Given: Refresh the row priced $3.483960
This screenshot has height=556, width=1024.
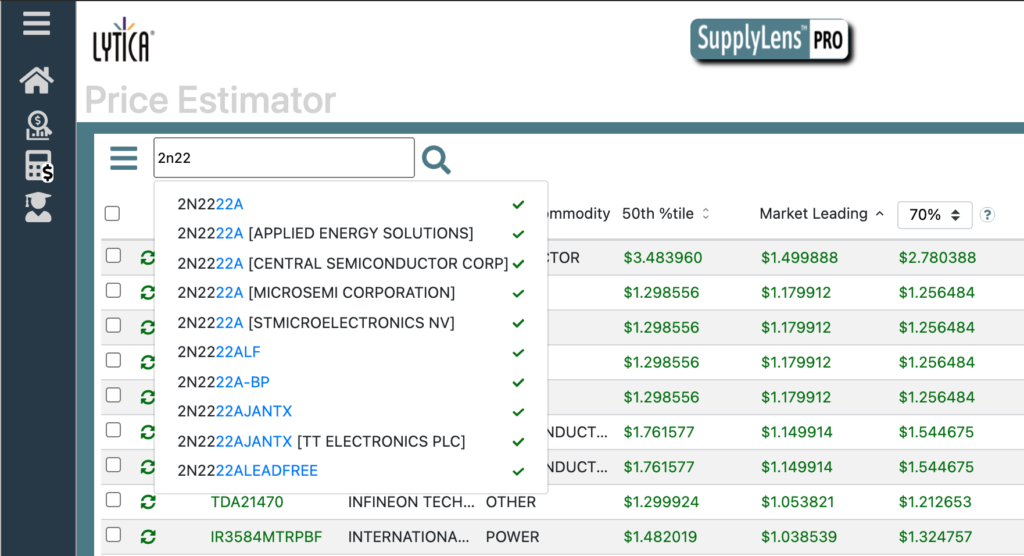Looking at the screenshot, I should coord(148,258).
